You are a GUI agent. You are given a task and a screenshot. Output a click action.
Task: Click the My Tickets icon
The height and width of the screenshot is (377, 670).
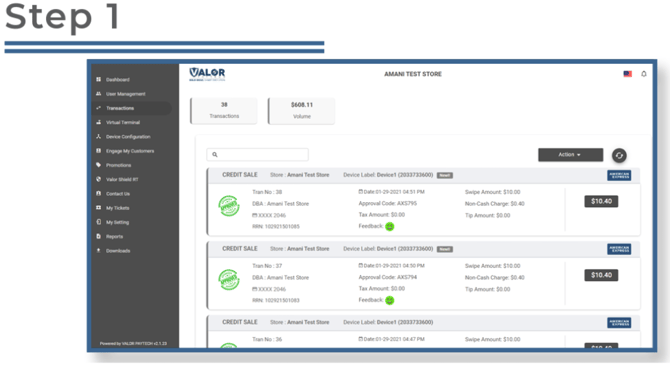(99, 208)
